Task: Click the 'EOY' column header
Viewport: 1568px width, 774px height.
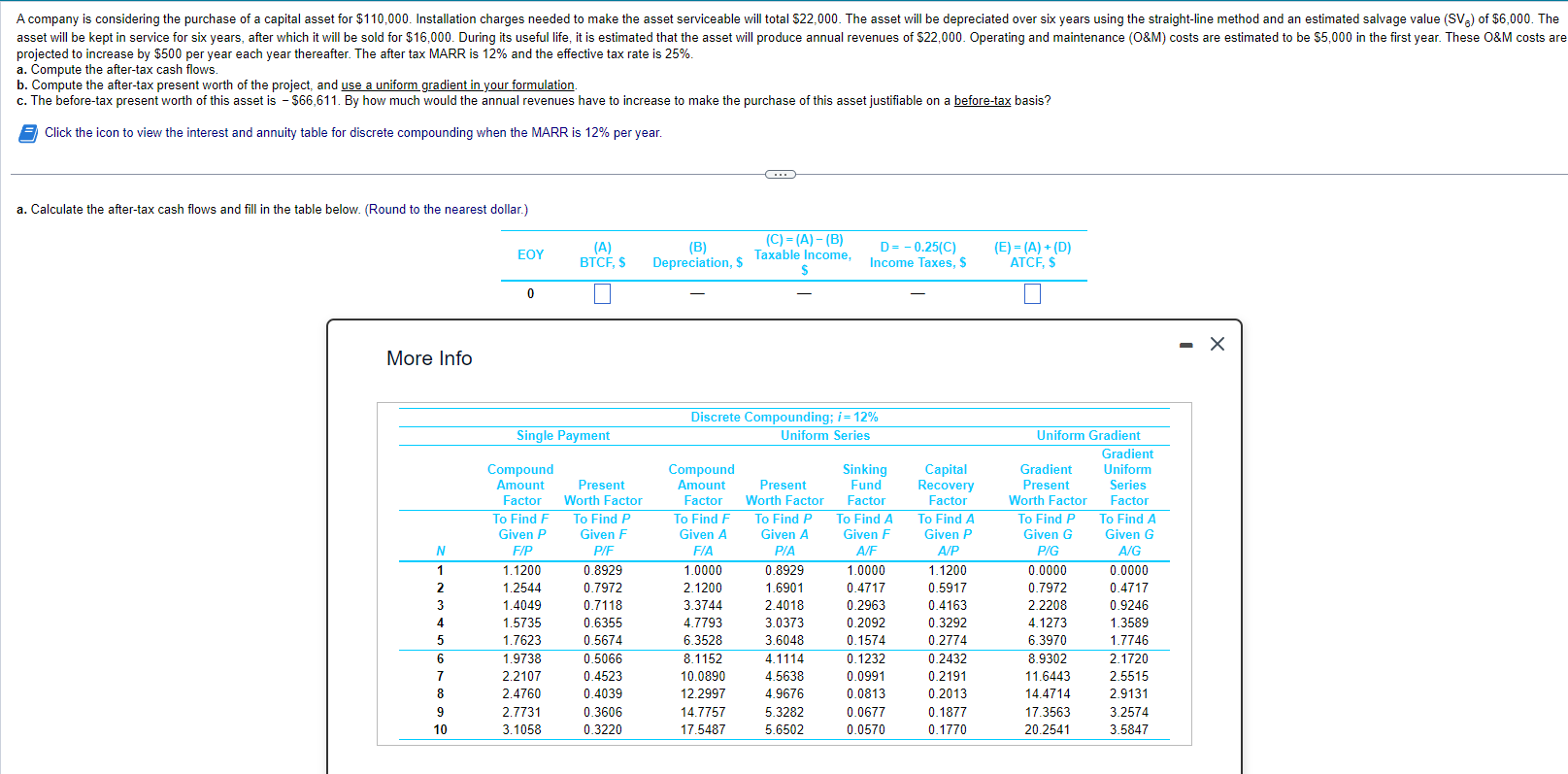Action: pyautogui.click(x=531, y=254)
